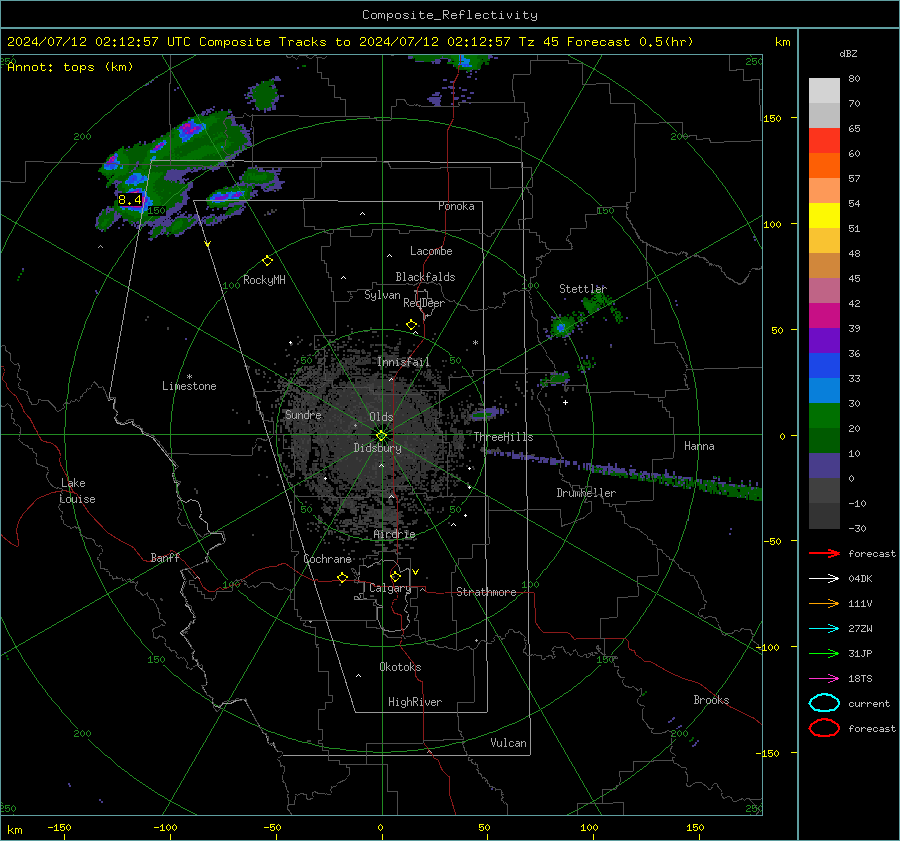The image size is (900, 841).
Task: Click the white 04DK arrow legend icon
Action: point(824,579)
